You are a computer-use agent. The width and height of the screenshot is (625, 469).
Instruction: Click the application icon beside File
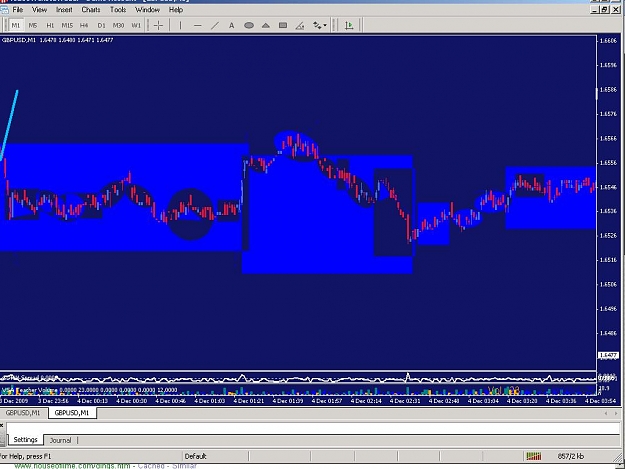coord(4,10)
